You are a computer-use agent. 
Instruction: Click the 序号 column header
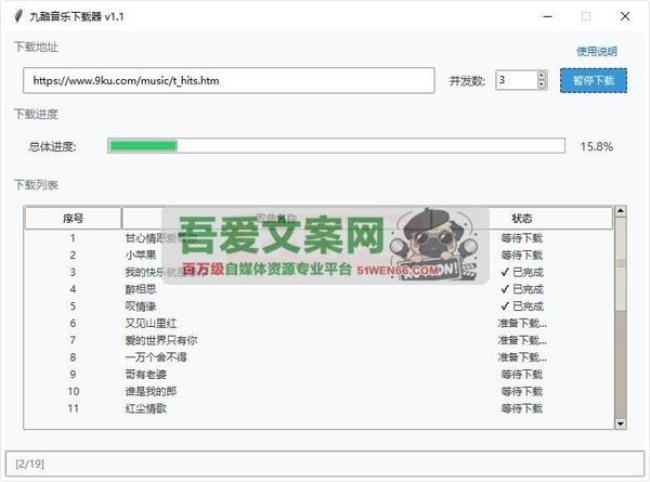(x=73, y=218)
